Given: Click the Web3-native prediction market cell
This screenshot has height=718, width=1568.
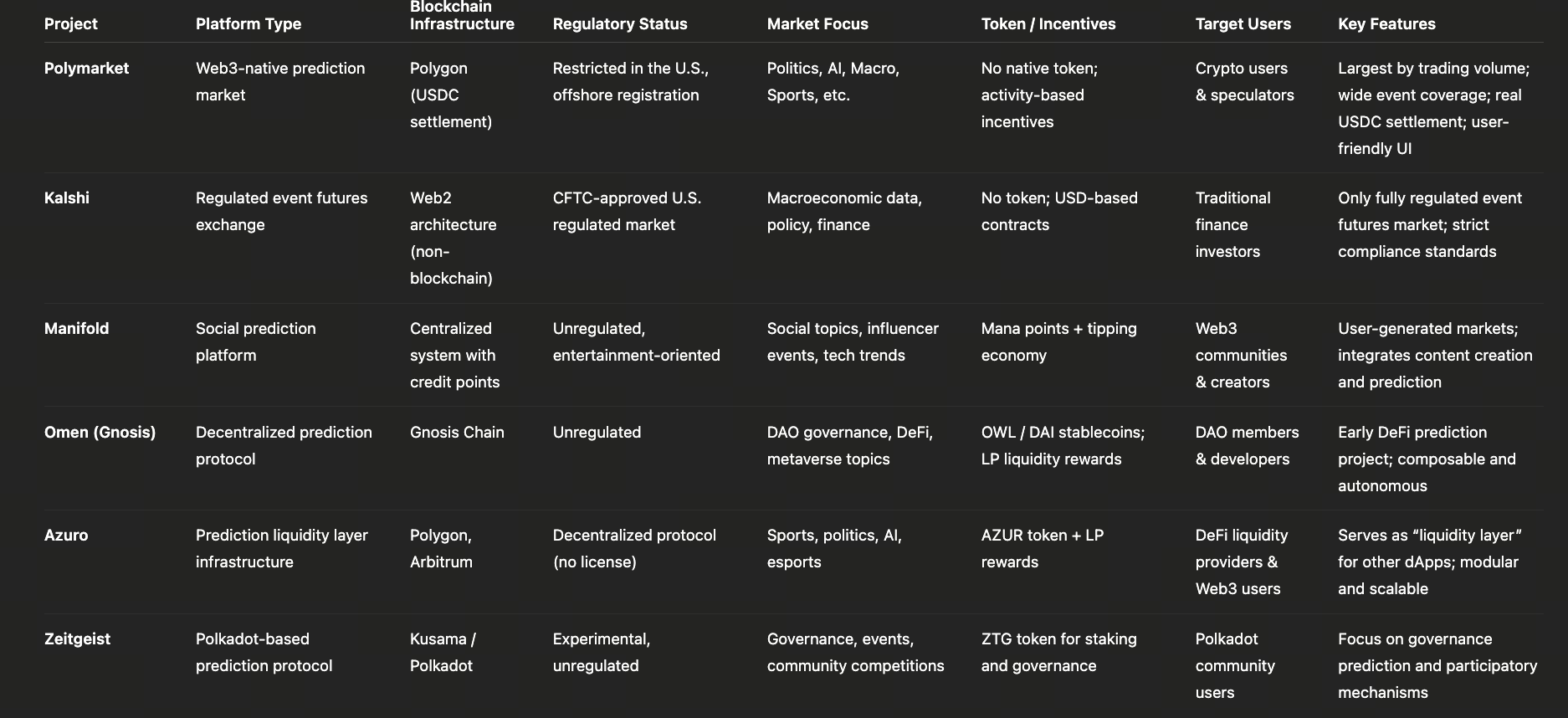Looking at the screenshot, I should click(x=279, y=81).
